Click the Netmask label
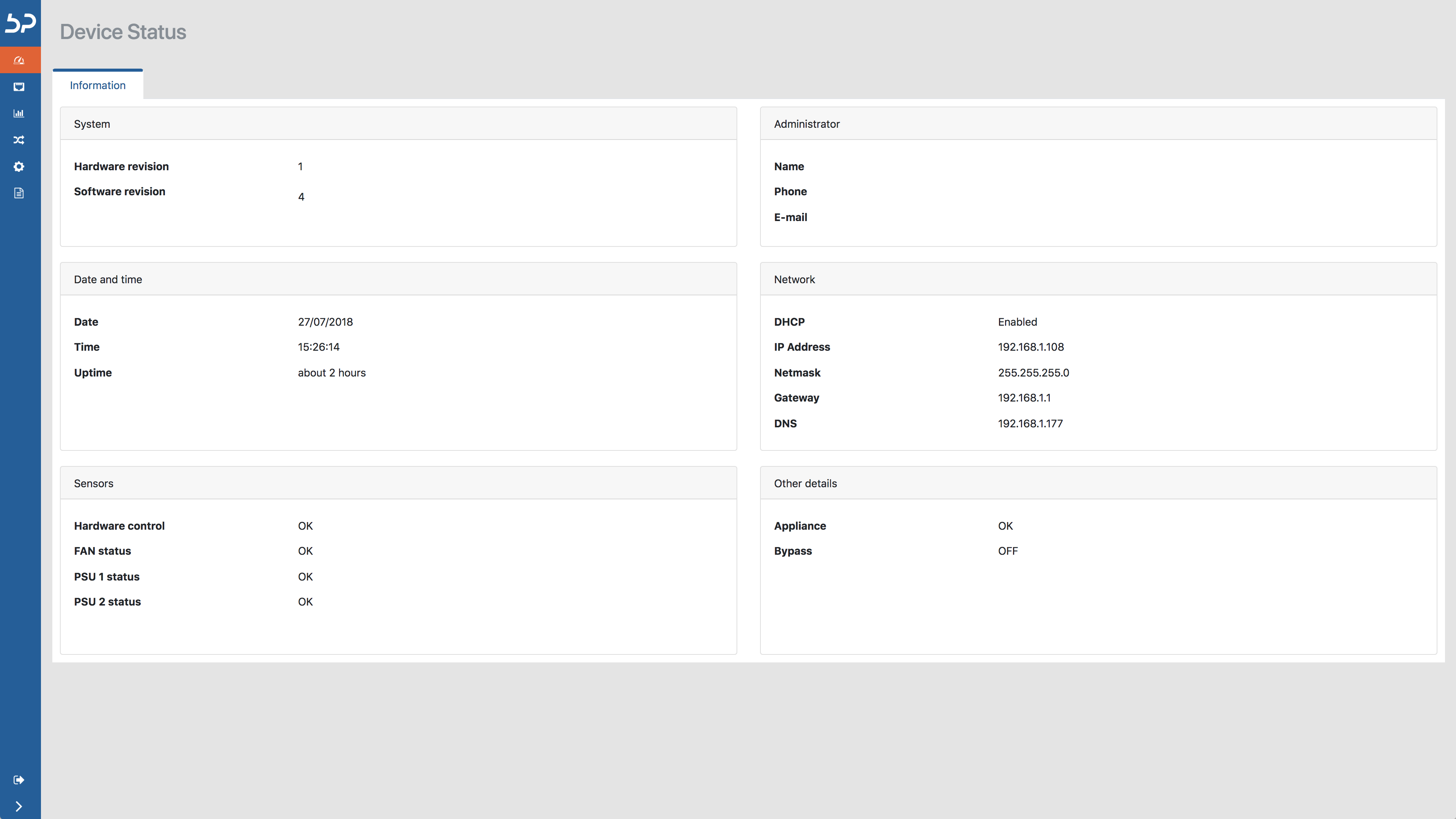Screen dimensions: 1456x819 click(x=797, y=372)
